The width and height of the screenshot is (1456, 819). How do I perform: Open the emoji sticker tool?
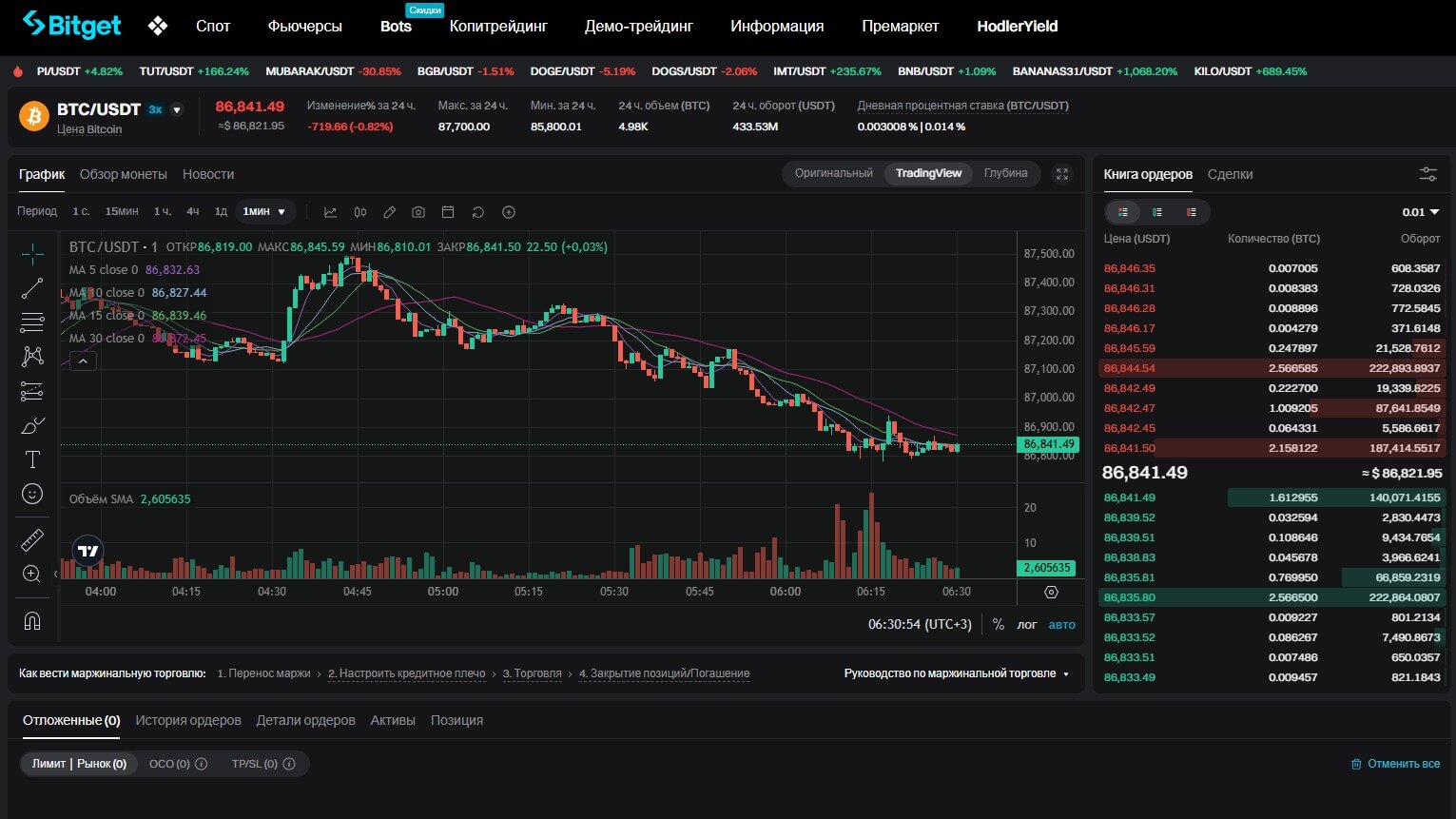(32, 494)
